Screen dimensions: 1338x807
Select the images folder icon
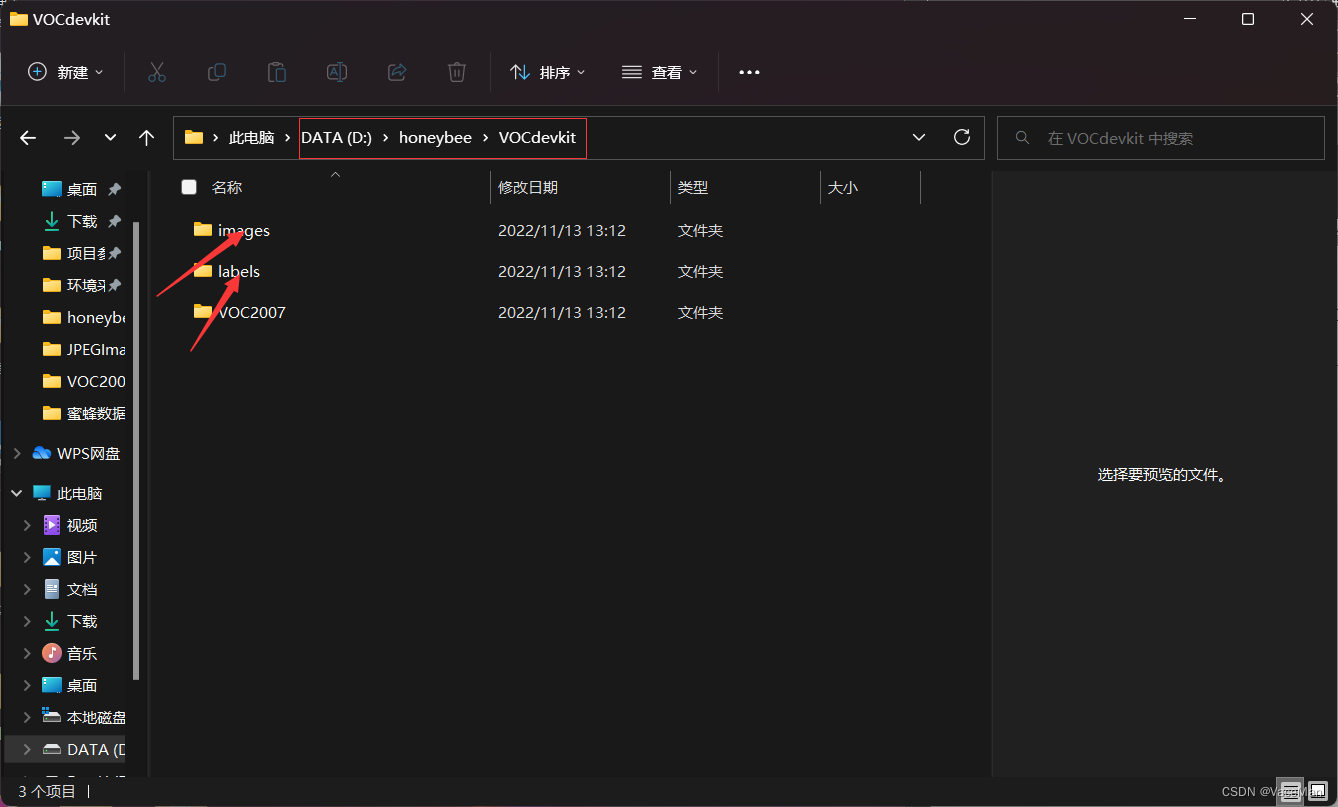pyautogui.click(x=203, y=230)
